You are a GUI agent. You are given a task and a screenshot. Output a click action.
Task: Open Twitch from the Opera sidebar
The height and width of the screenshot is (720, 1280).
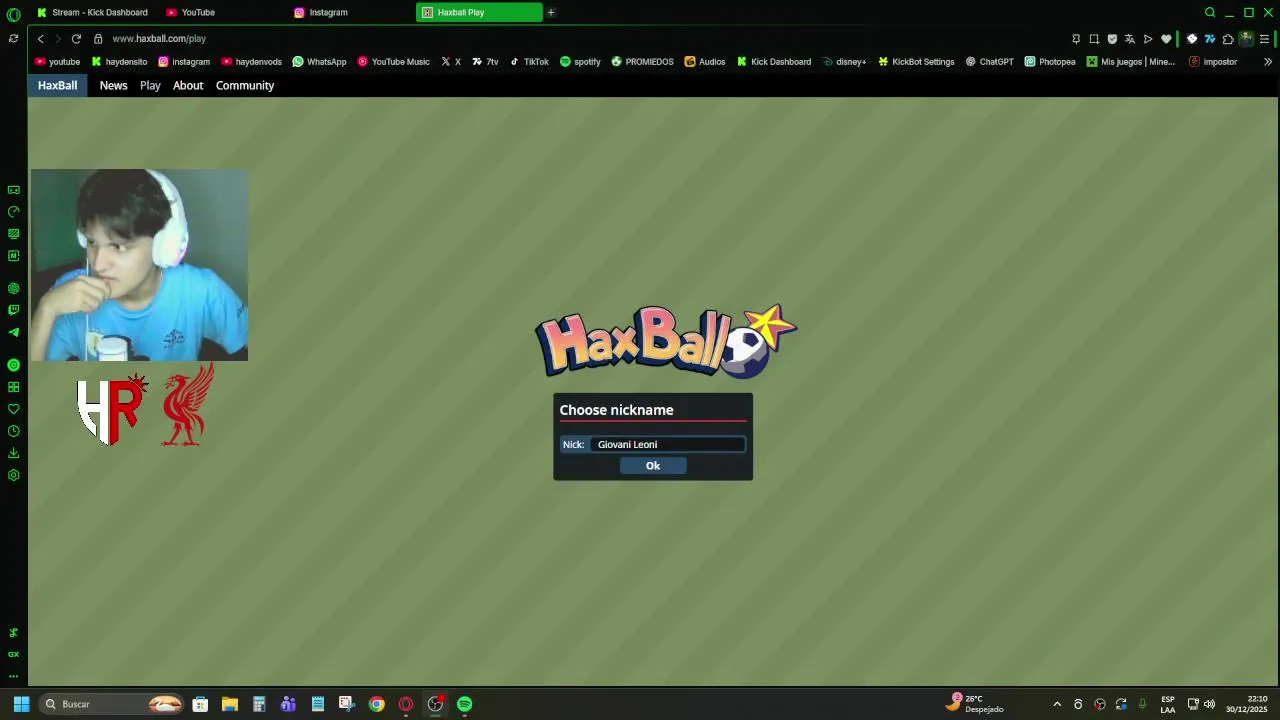(14, 310)
